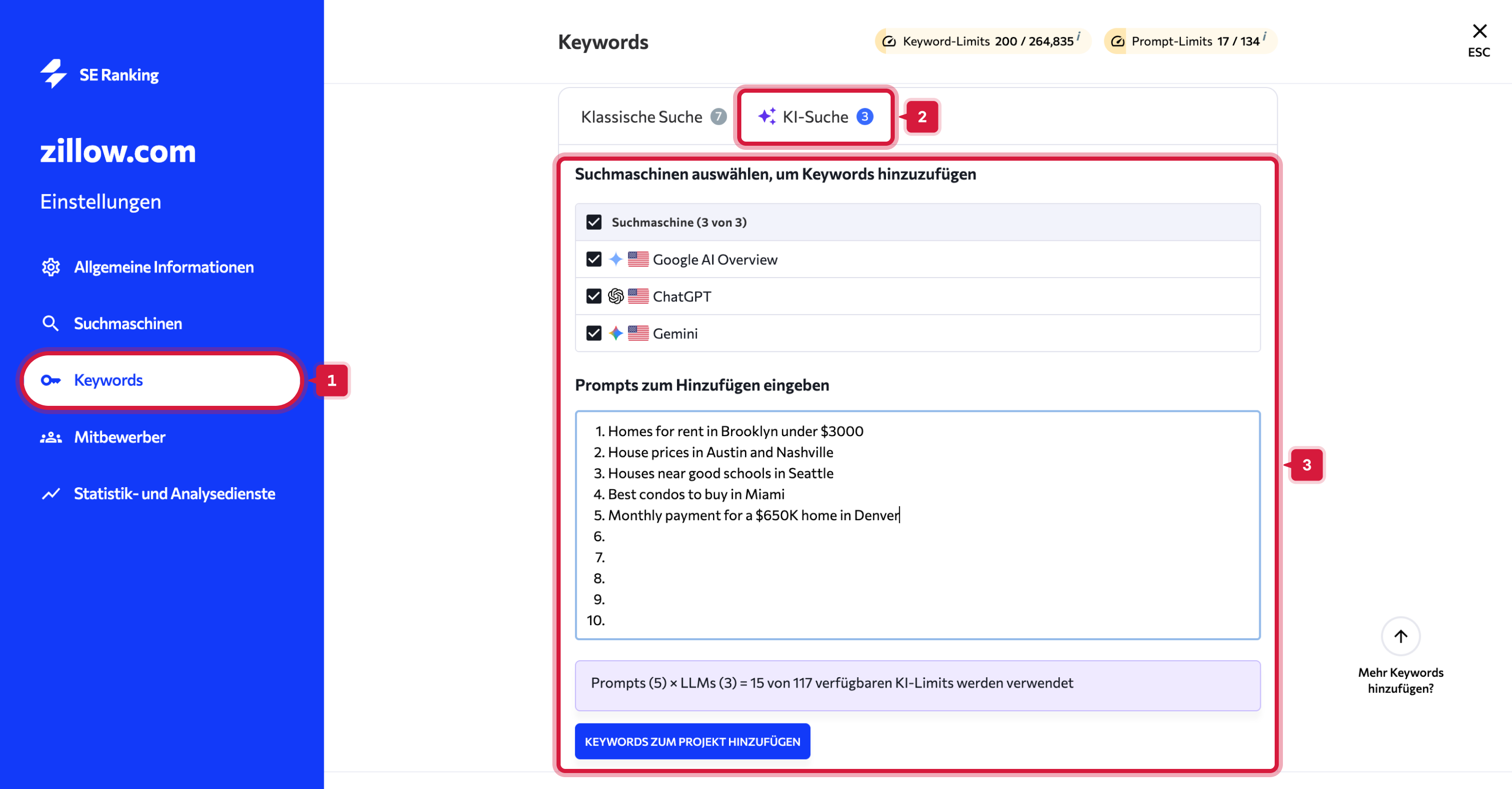Click Prompt-Limits info icon
1512x789 pixels.
(x=1264, y=36)
